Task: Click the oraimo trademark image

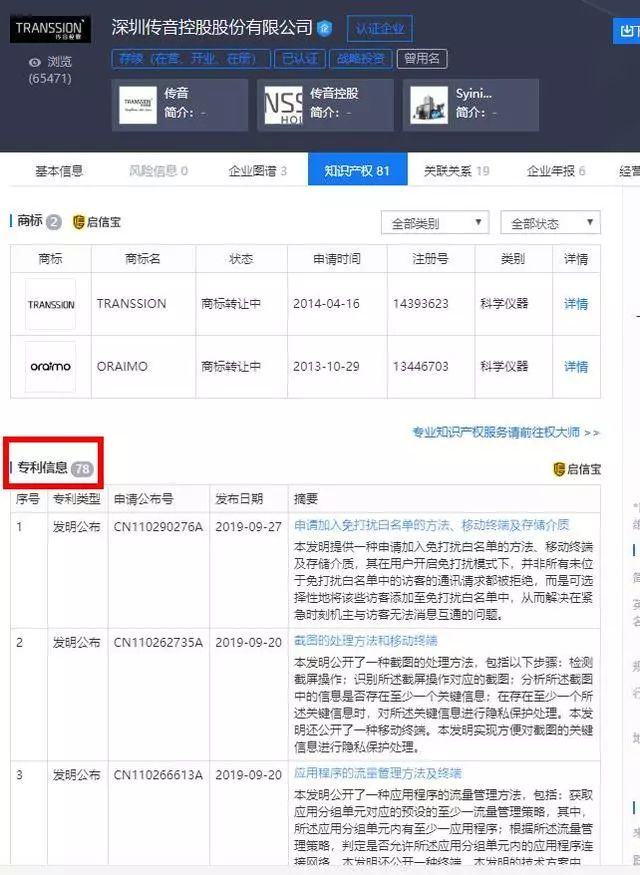Action: [50, 367]
